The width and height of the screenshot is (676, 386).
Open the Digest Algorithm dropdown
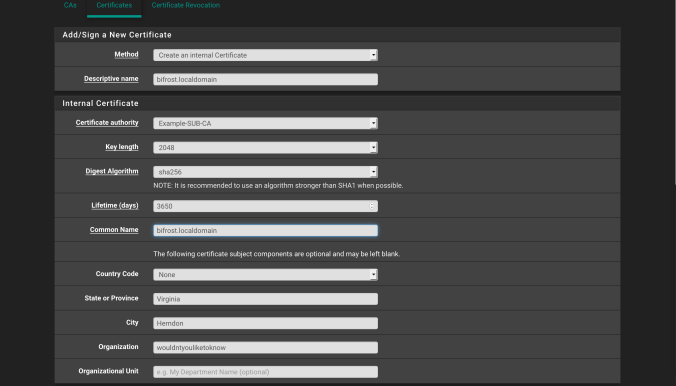(x=266, y=172)
